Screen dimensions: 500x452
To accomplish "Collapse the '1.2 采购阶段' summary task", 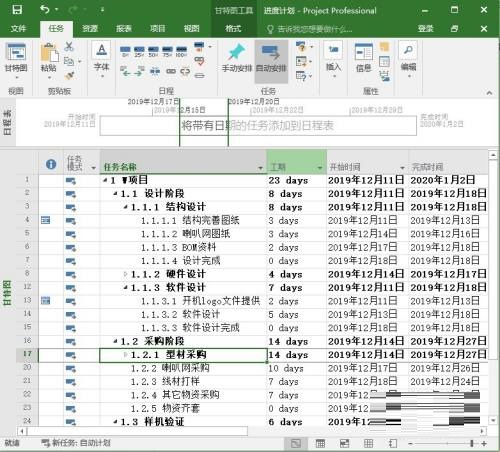I will point(115,341).
